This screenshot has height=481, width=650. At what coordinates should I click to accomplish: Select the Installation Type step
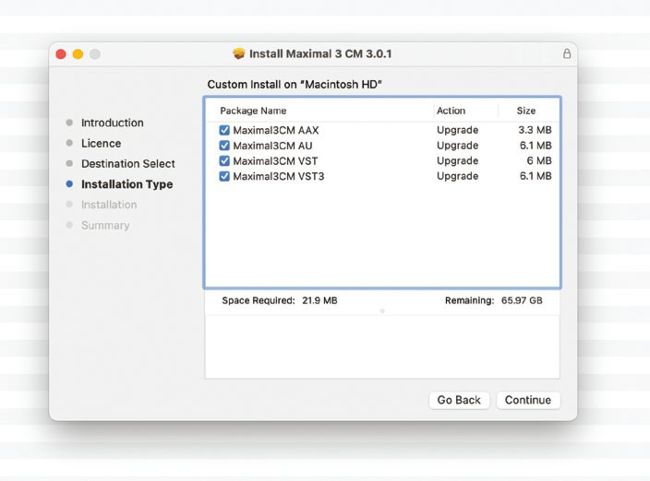127,184
